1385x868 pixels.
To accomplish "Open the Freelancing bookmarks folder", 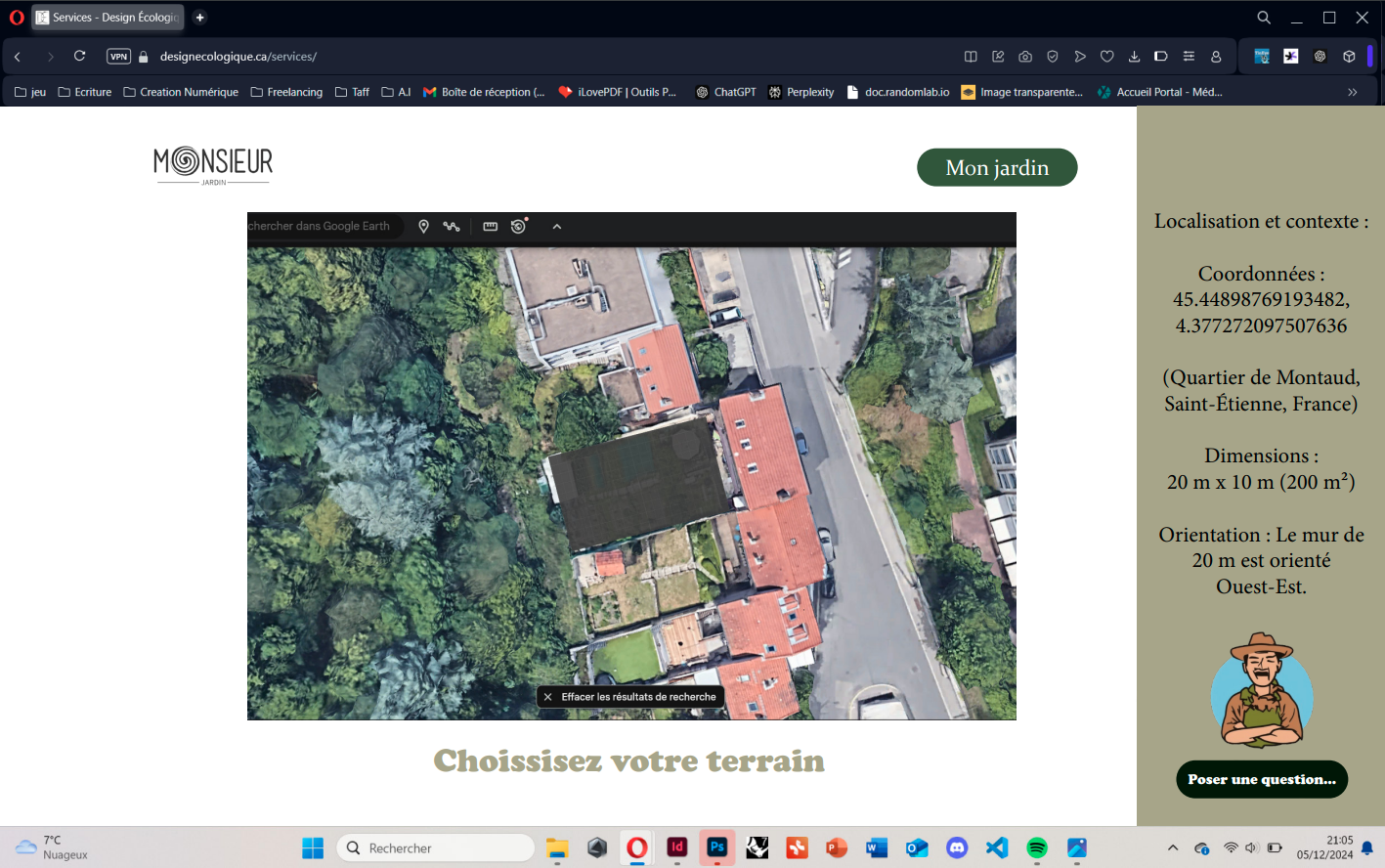I will pyautogui.click(x=286, y=92).
